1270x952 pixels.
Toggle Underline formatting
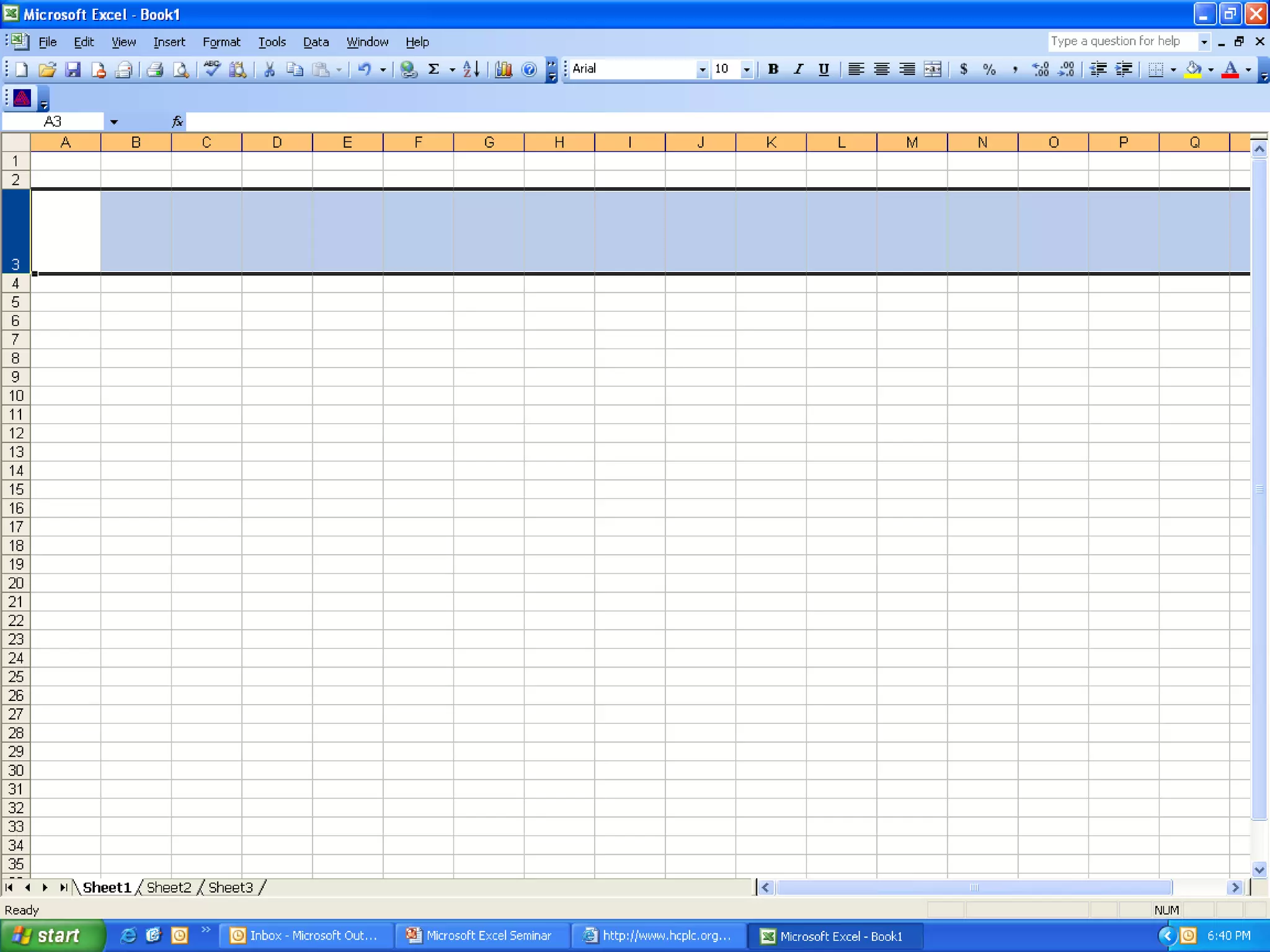click(x=824, y=69)
